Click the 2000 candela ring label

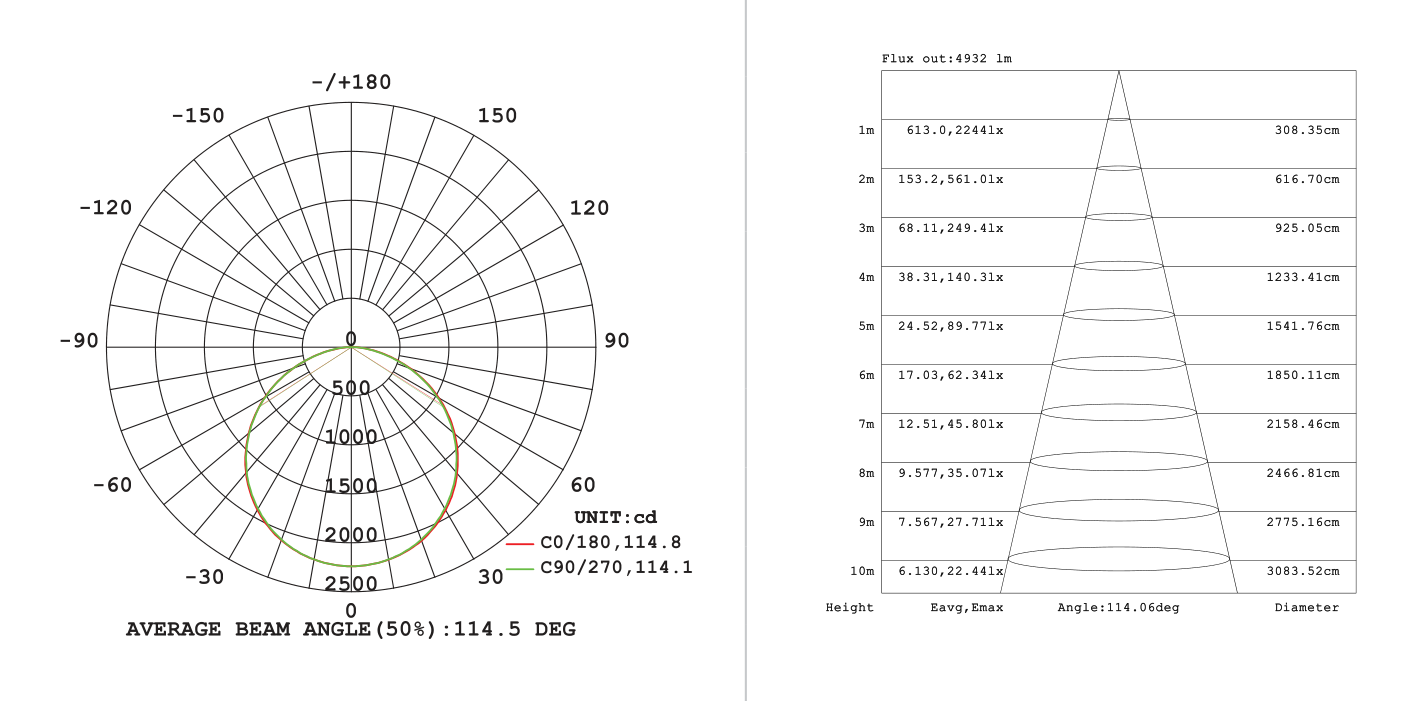pos(351,535)
